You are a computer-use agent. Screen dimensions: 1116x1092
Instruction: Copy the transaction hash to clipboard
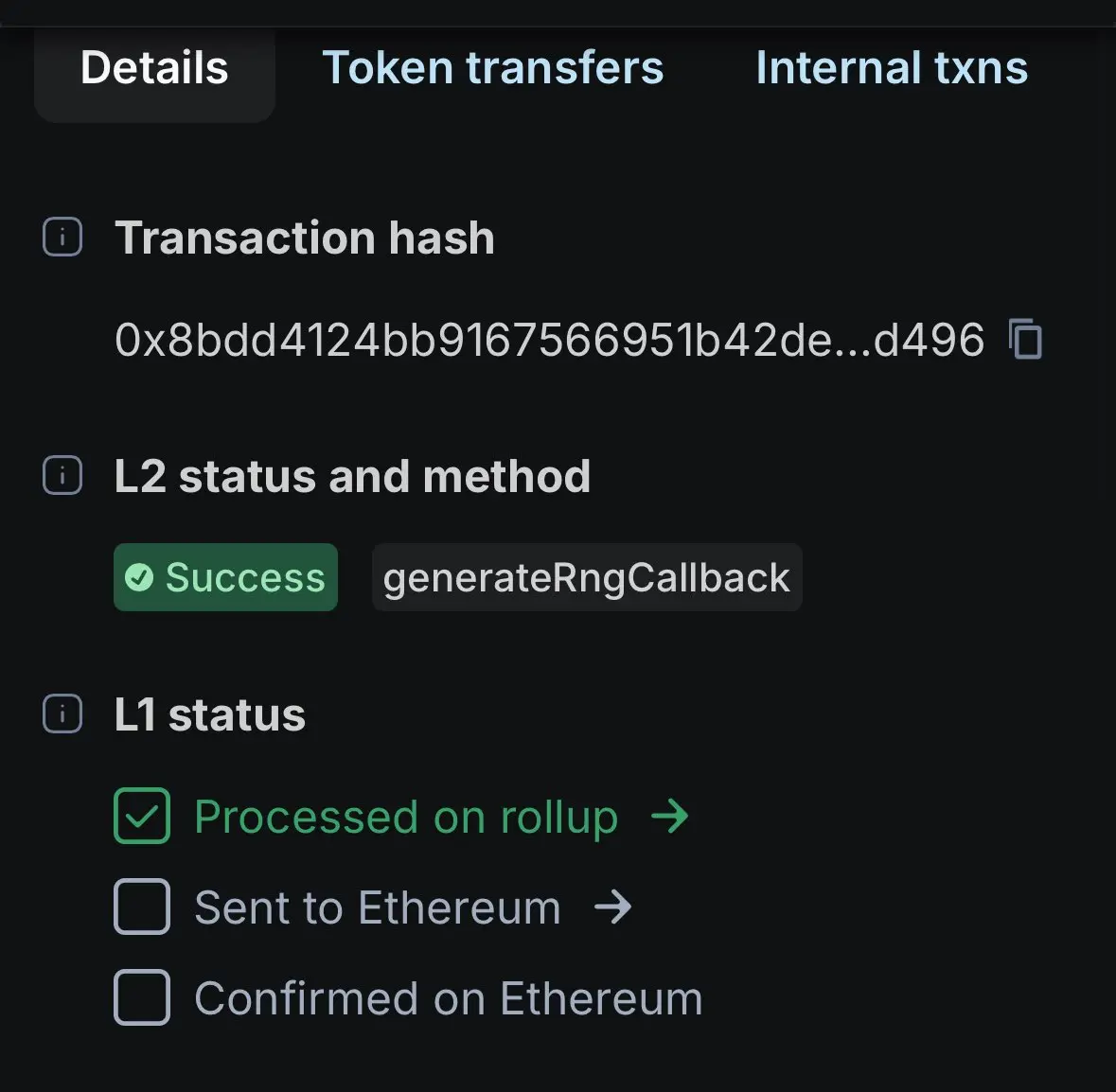tap(1026, 339)
